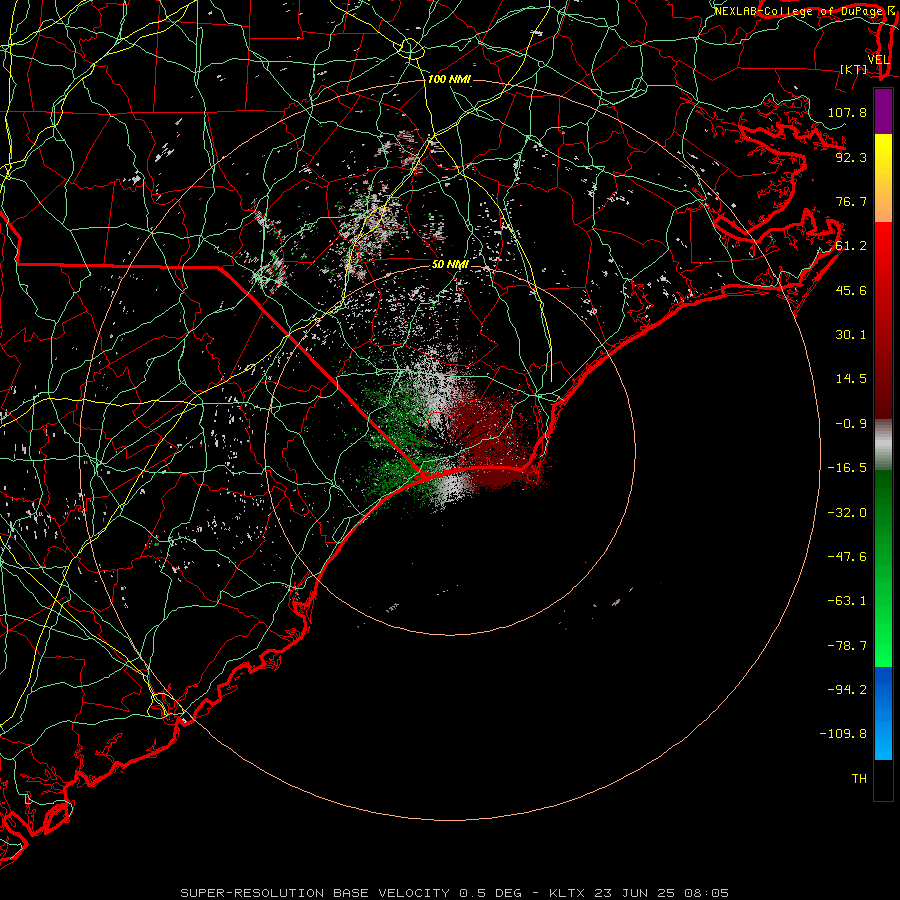900x900 pixels.
Task: Click the VEL legend title
Action: click(x=878, y=60)
